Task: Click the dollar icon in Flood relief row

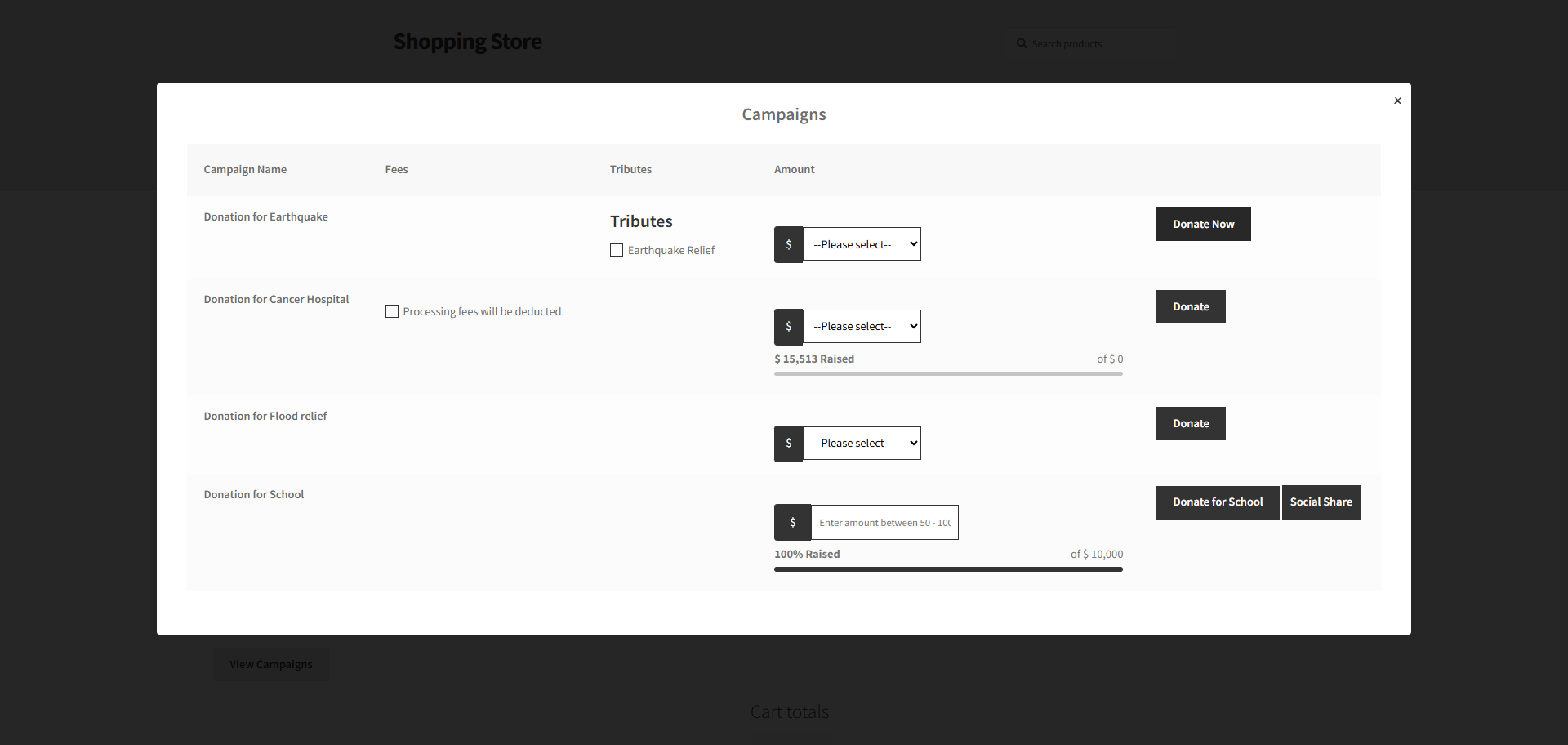Action: tap(788, 444)
